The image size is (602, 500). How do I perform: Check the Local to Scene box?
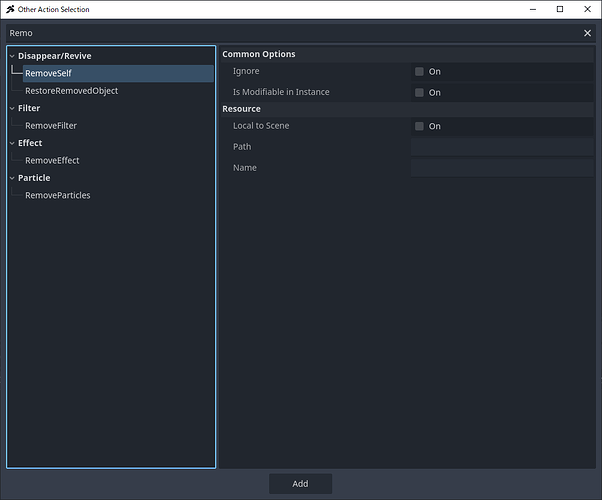(420, 127)
